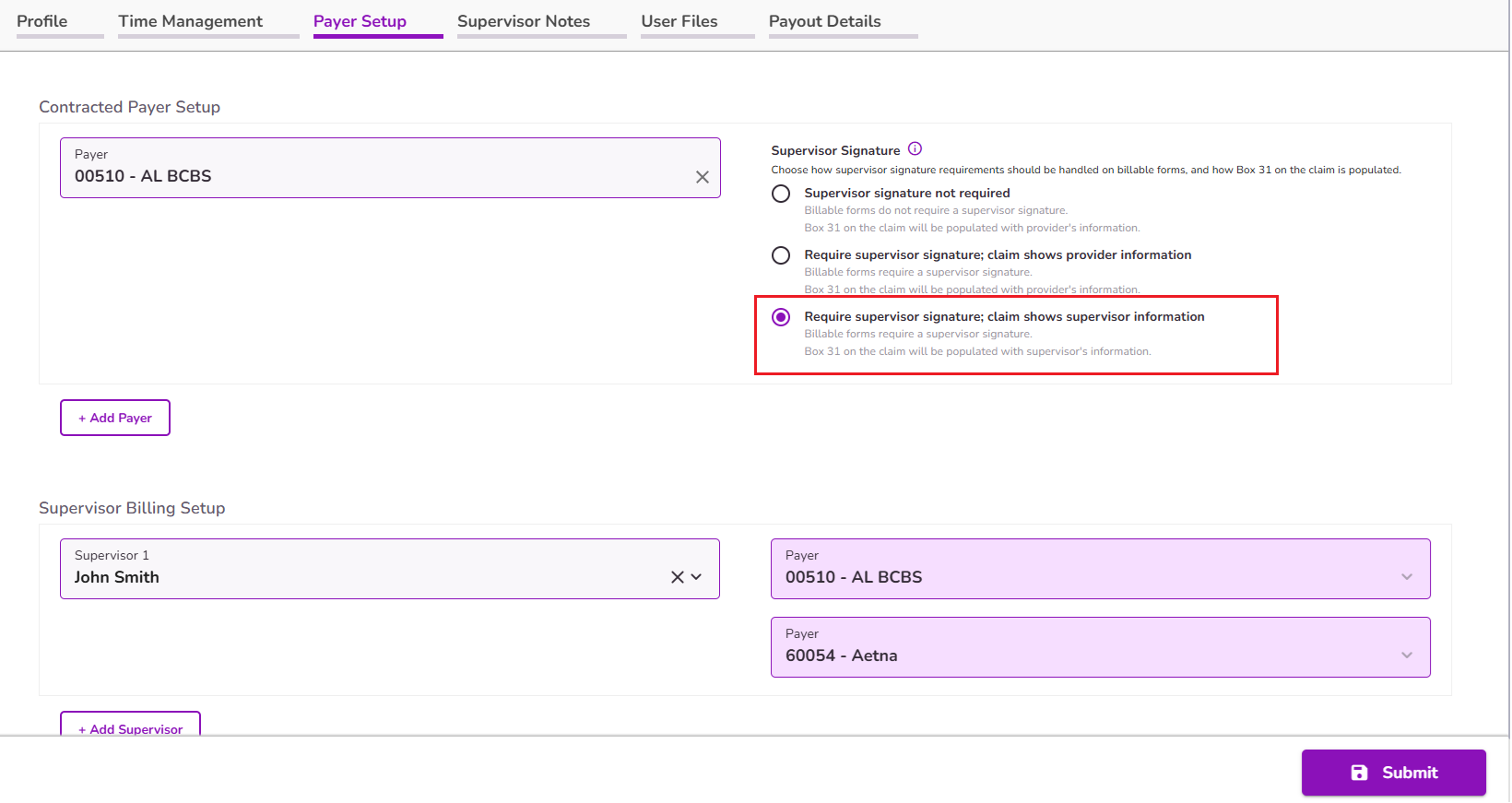Screen dimensions: 1512x803
Task: Show Supervisor Signature info tooltip icon
Action: tap(915, 148)
